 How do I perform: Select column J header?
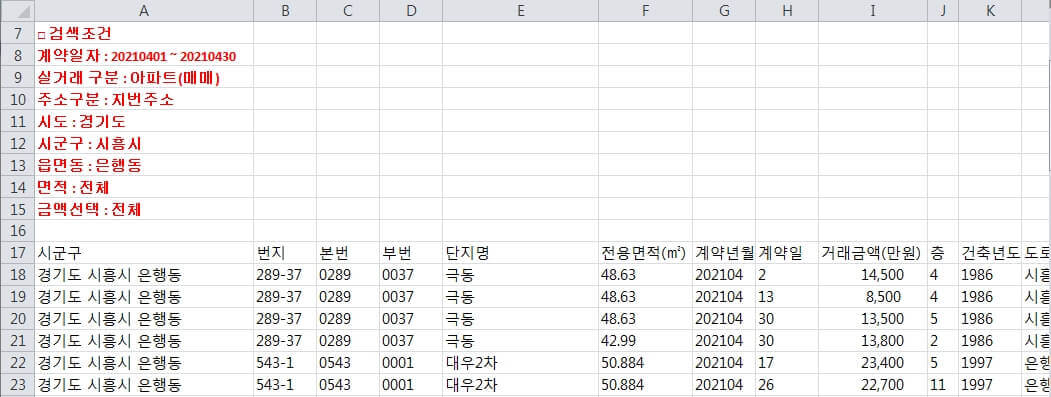coord(943,11)
